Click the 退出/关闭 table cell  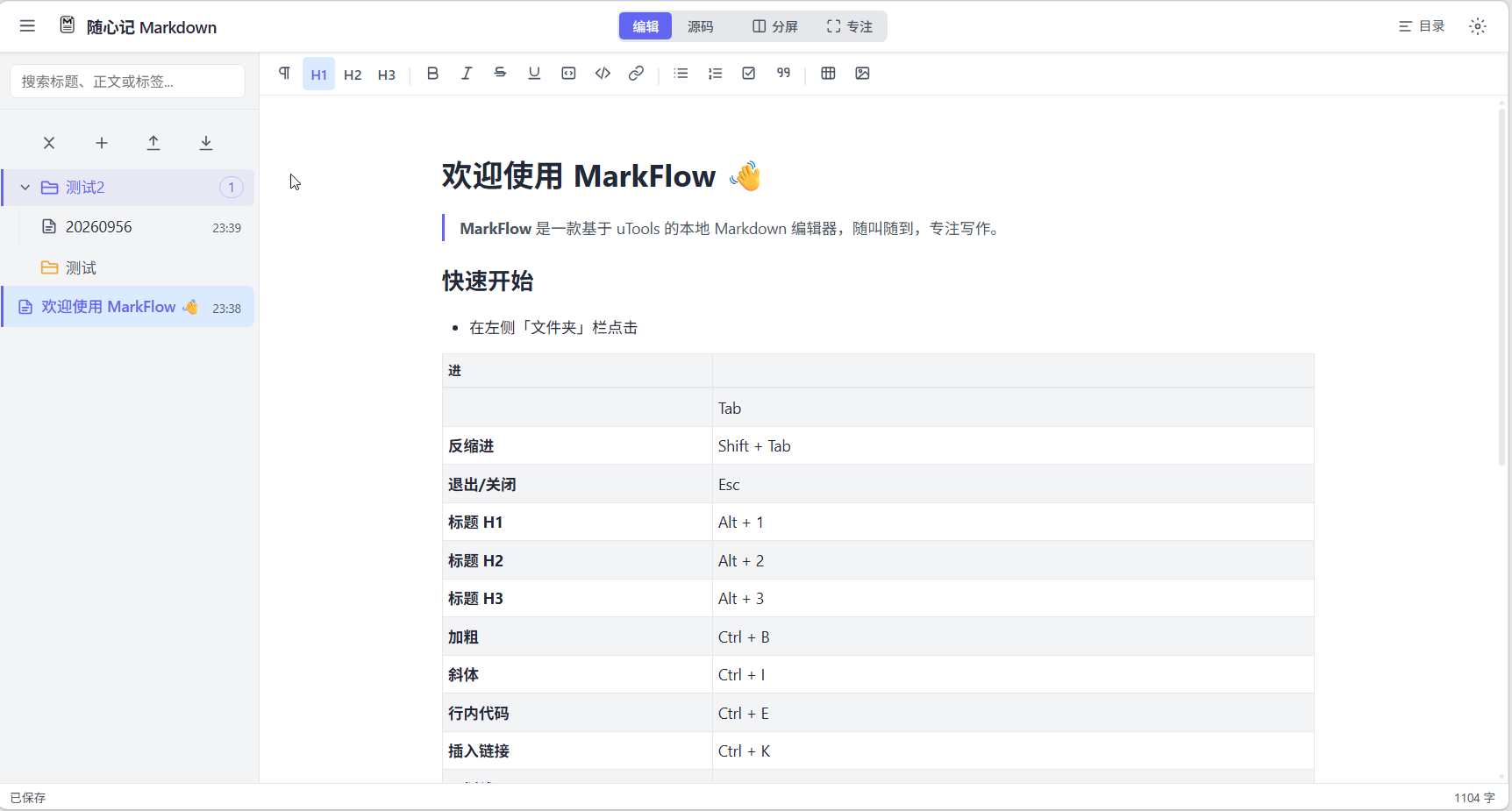click(x=577, y=485)
